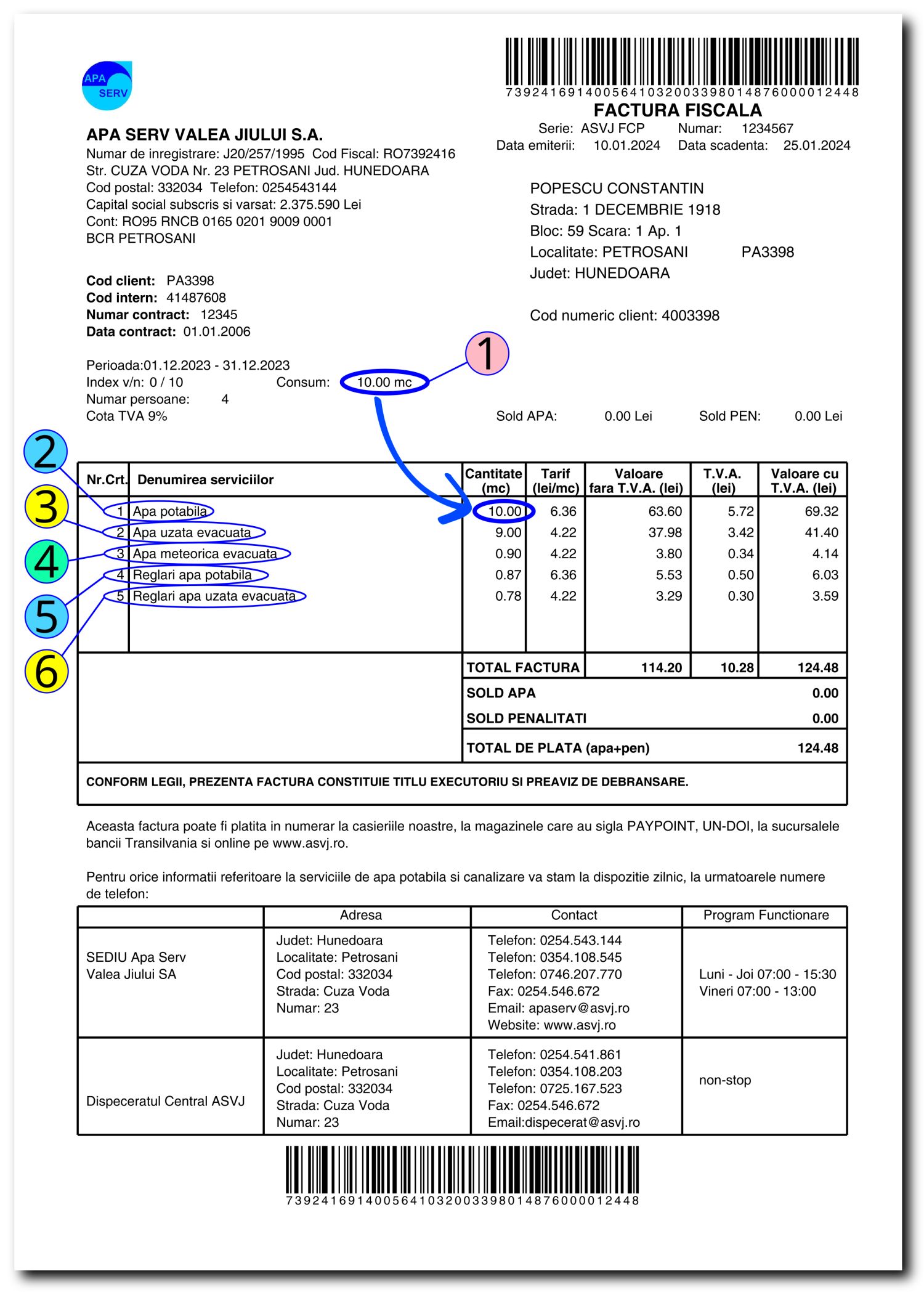Click the bank account RO95 RNCB 0165 0201 9009 0001
This screenshot has width=924, height=1292.
click(227, 222)
